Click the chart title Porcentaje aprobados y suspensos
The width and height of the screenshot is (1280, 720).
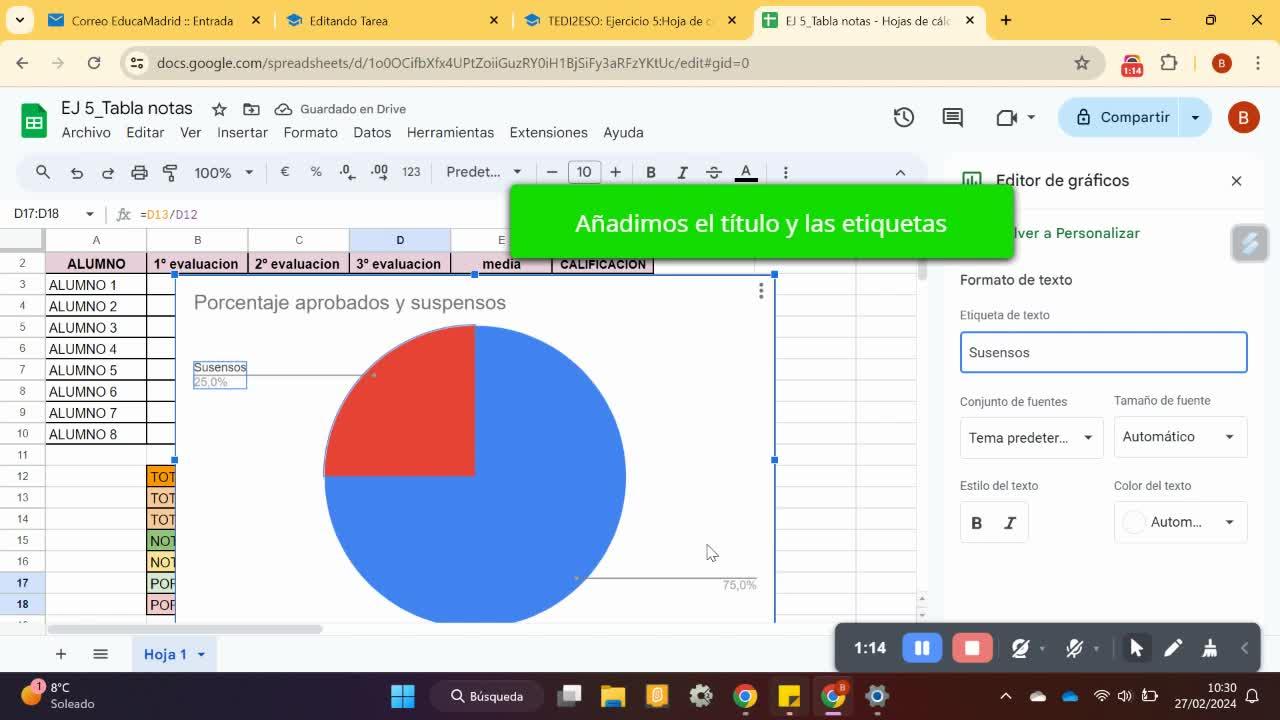[350, 302]
